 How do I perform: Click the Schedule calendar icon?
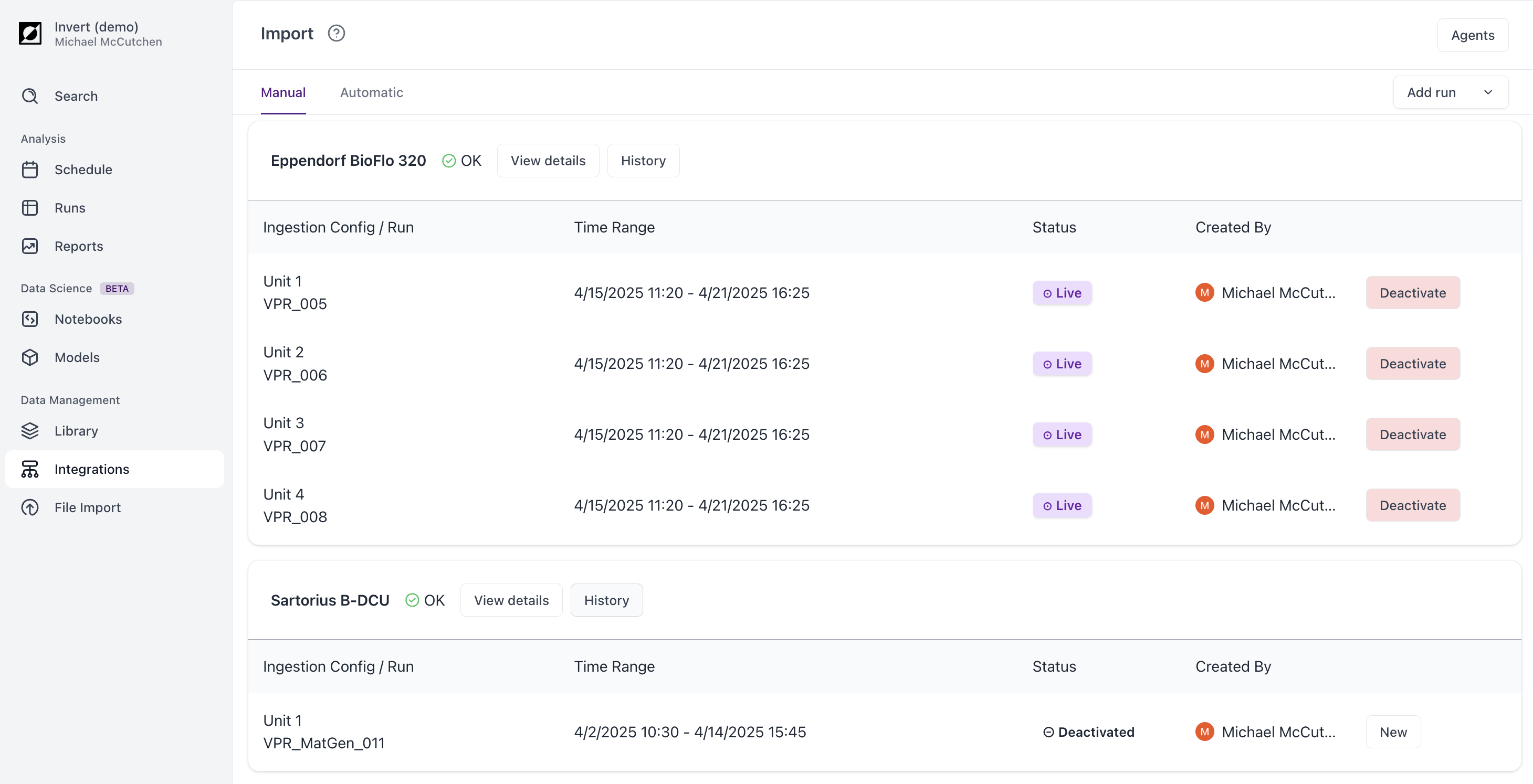(x=30, y=169)
